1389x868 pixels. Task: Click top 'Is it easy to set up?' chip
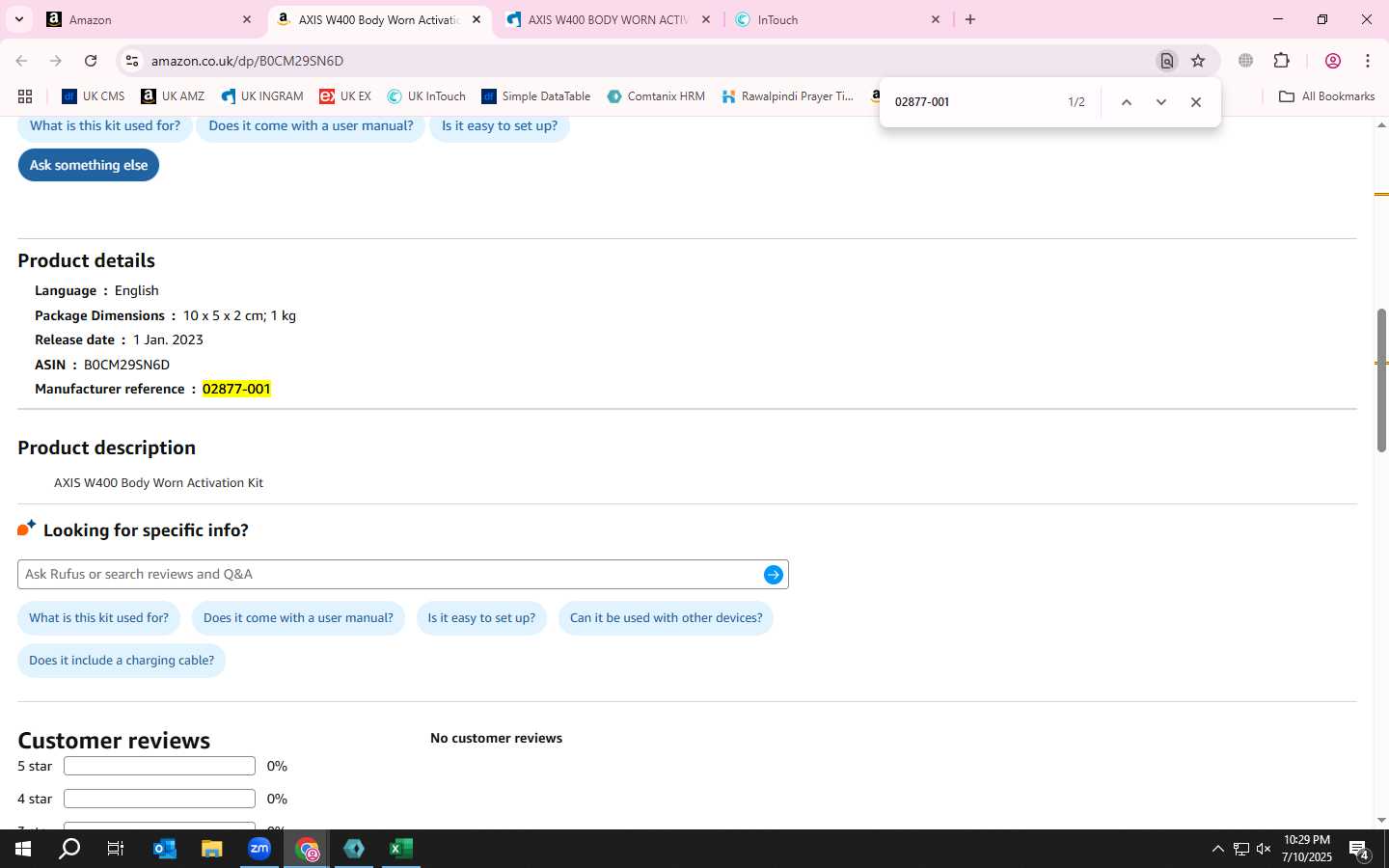click(x=500, y=126)
